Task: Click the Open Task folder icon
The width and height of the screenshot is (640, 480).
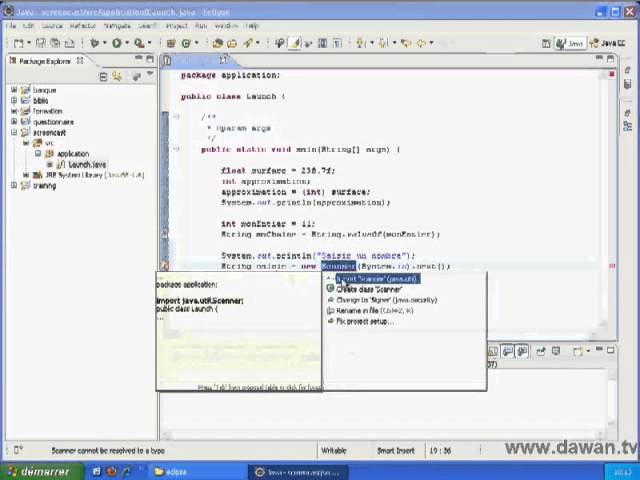Action: point(232,43)
